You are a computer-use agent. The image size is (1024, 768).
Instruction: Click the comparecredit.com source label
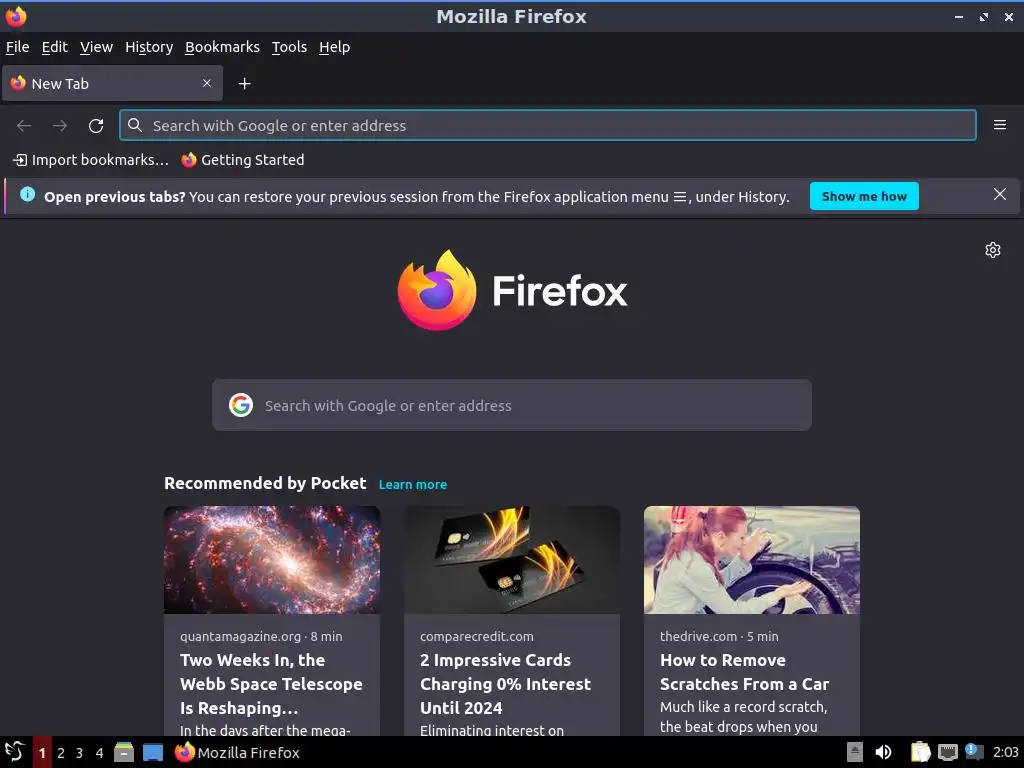(x=477, y=636)
